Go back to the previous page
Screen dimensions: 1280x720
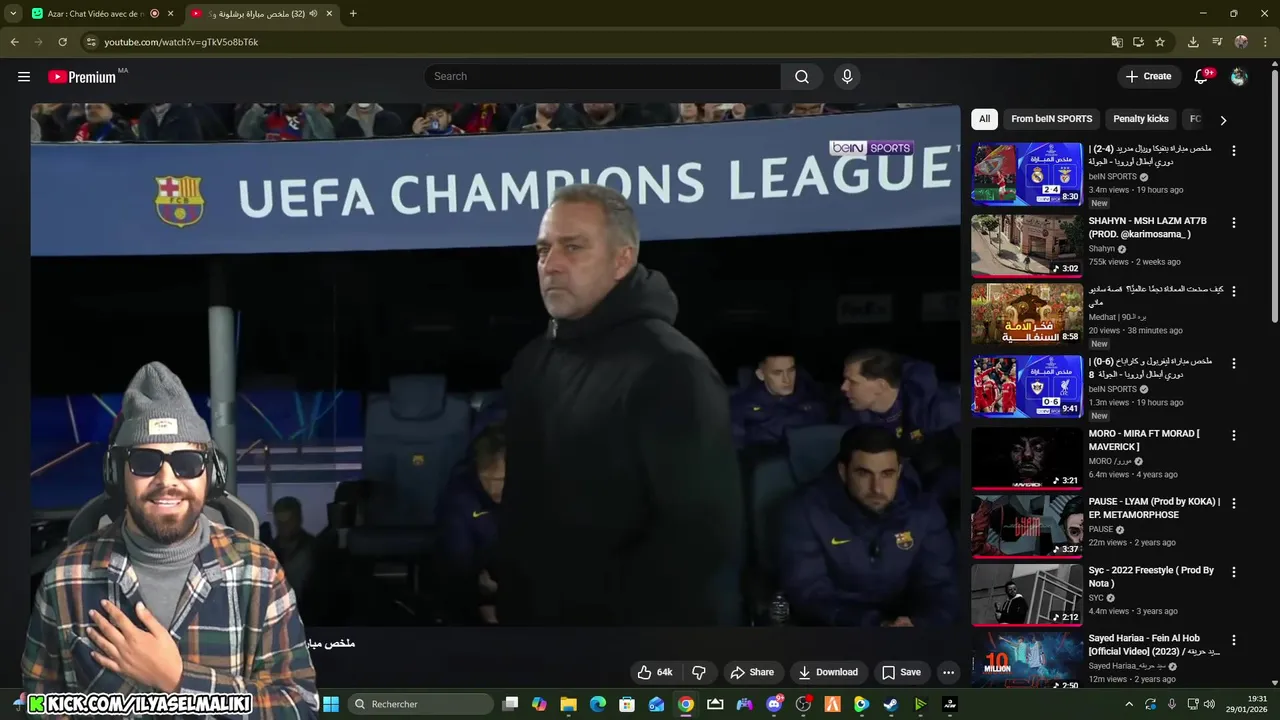(x=14, y=42)
